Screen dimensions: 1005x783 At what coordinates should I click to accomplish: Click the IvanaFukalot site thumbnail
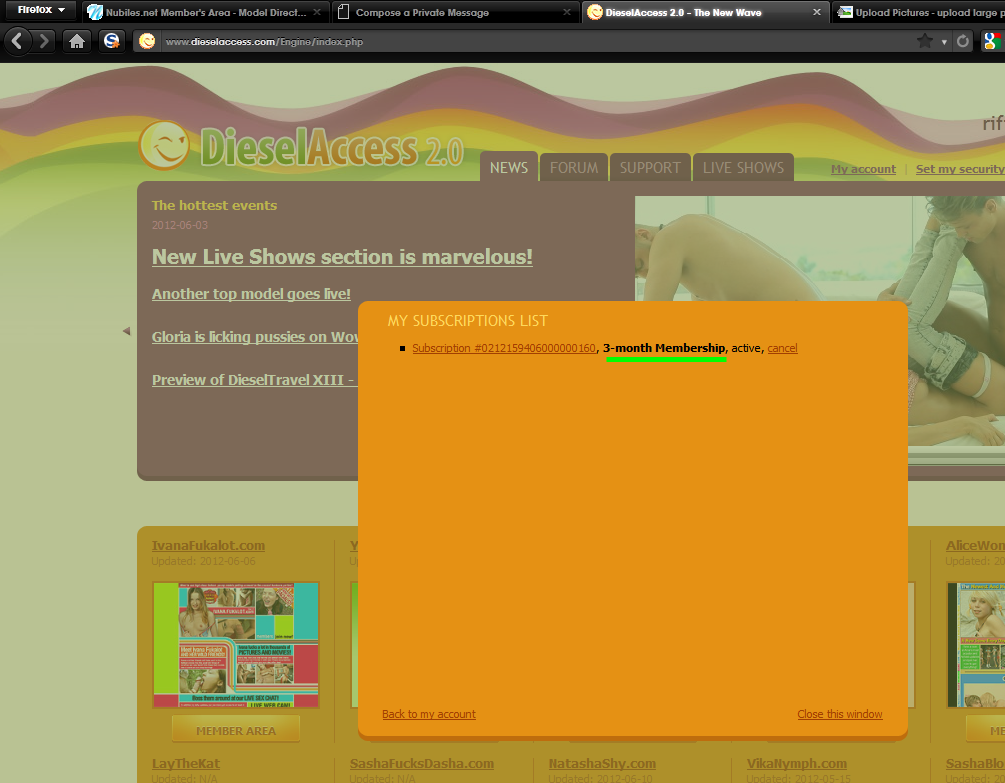click(236, 645)
